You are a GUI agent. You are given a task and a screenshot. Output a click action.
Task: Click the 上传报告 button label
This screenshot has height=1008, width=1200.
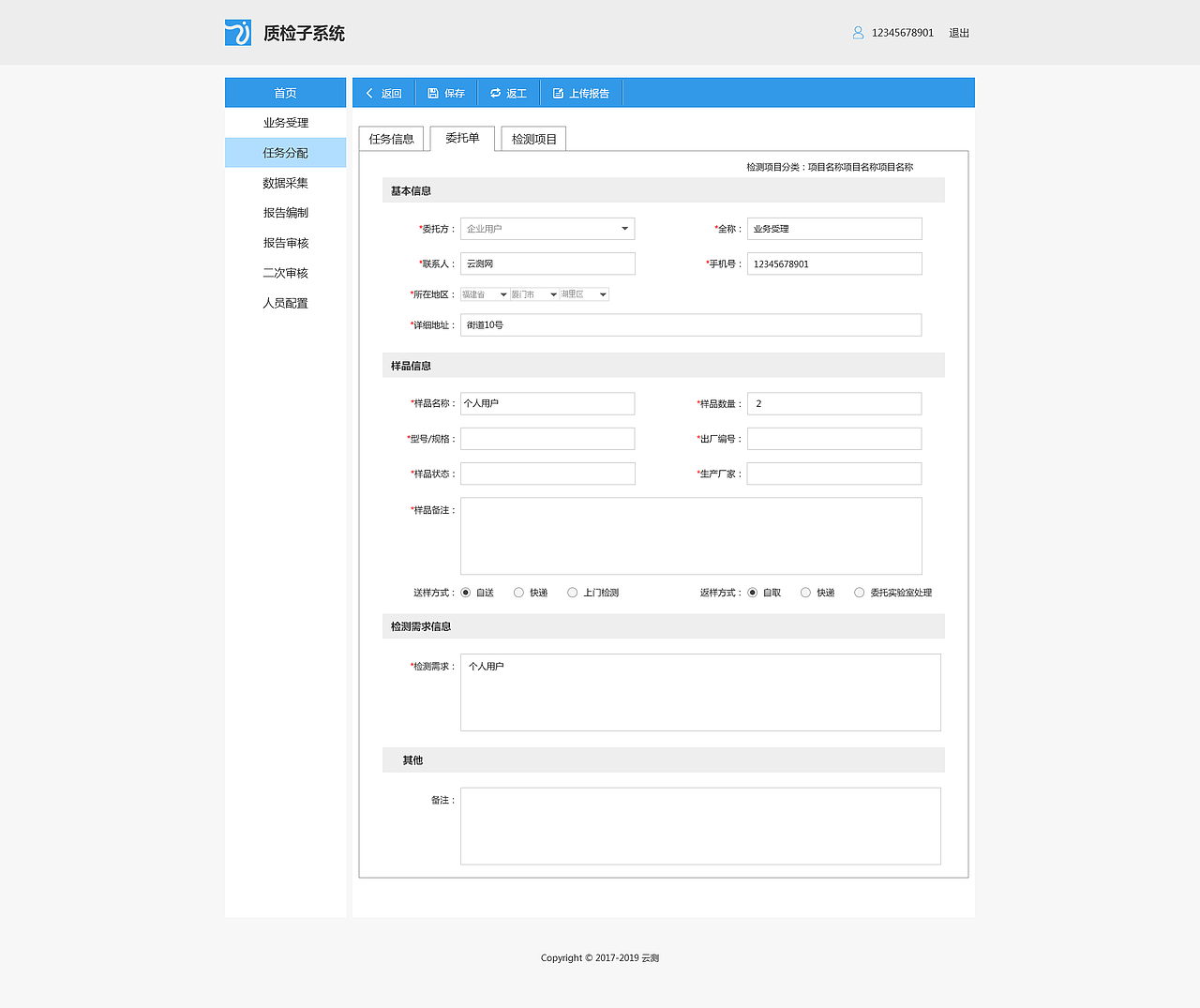pyautogui.click(x=590, y=94)
